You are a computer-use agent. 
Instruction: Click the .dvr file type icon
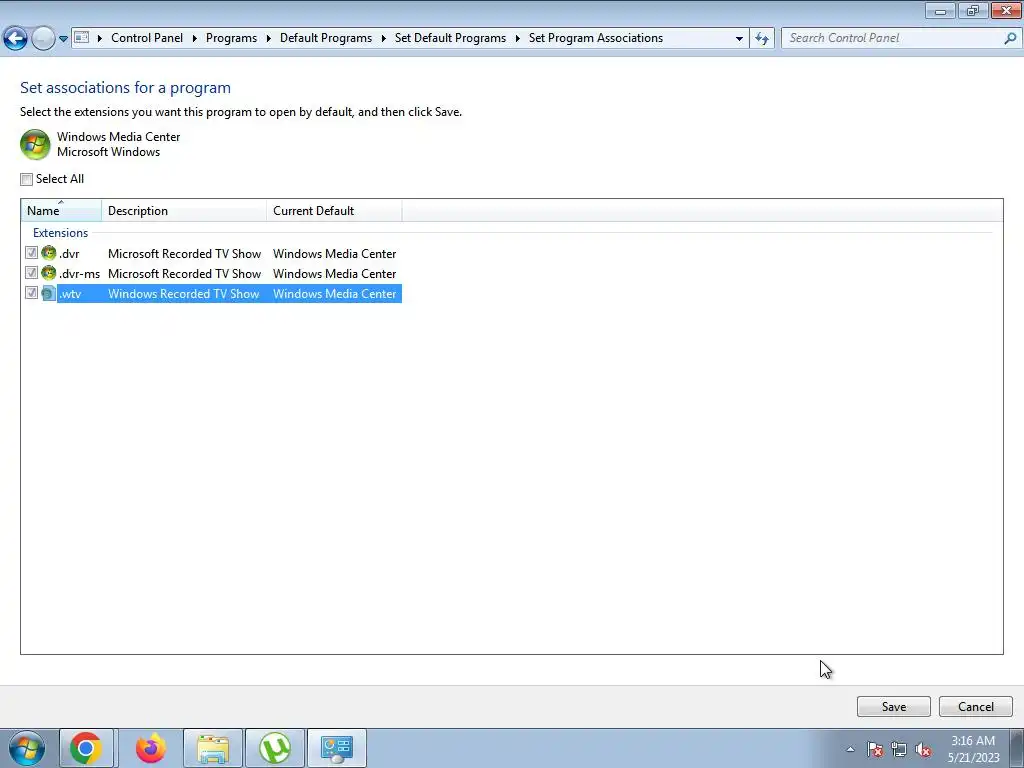tap(48, 253)
